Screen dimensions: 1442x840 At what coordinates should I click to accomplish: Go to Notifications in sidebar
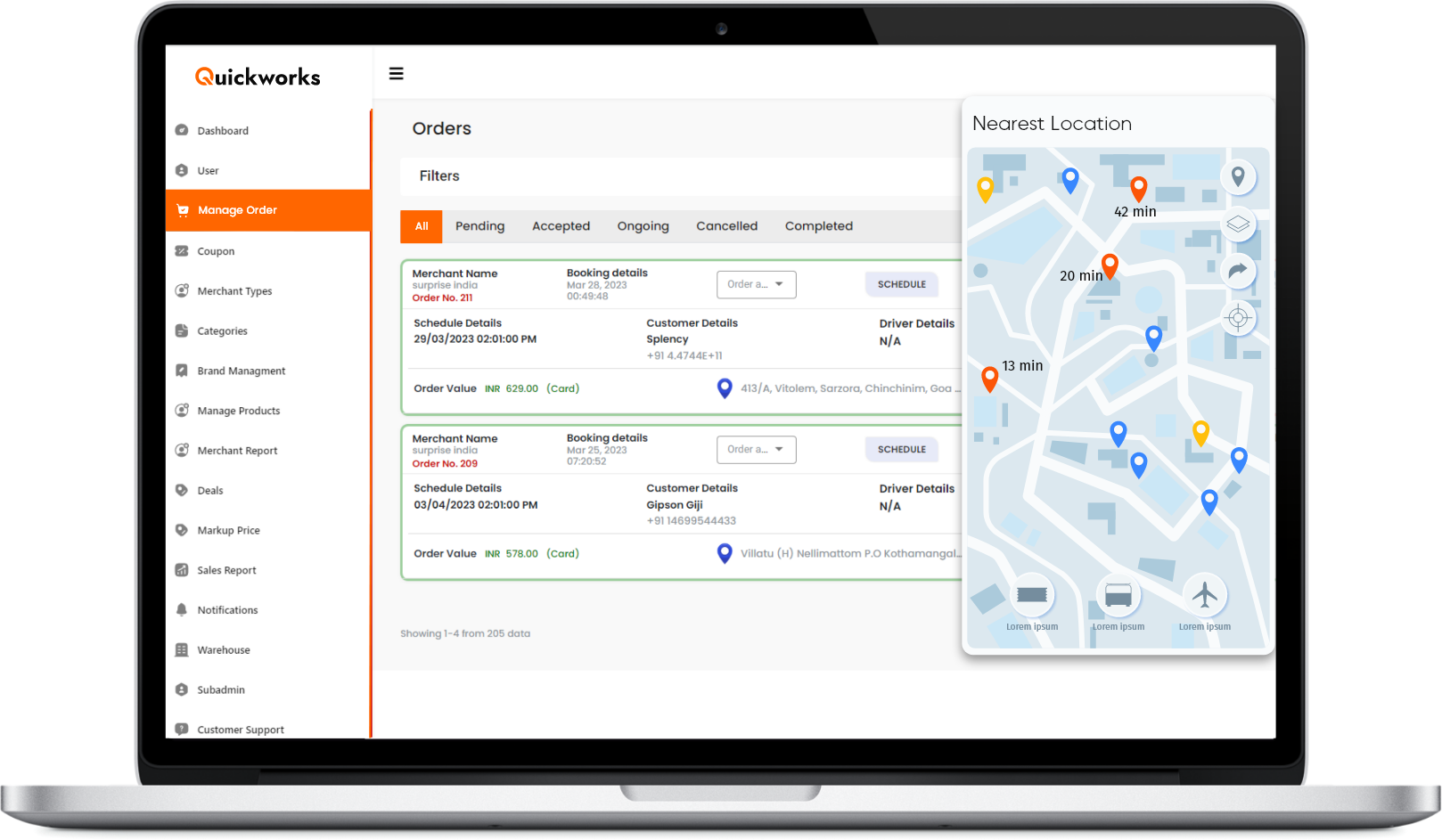click(227, 610)
